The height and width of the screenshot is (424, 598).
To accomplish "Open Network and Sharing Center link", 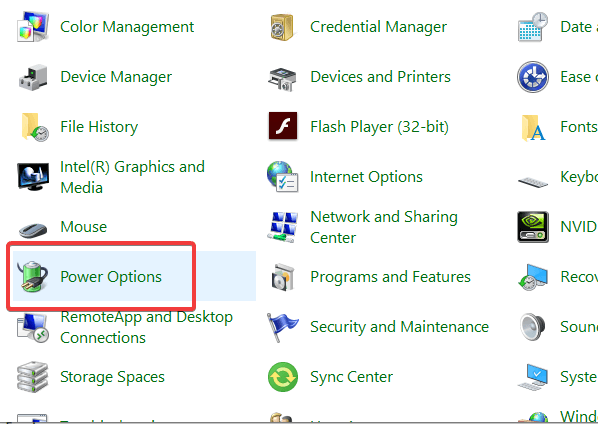I will coord(384,227).
